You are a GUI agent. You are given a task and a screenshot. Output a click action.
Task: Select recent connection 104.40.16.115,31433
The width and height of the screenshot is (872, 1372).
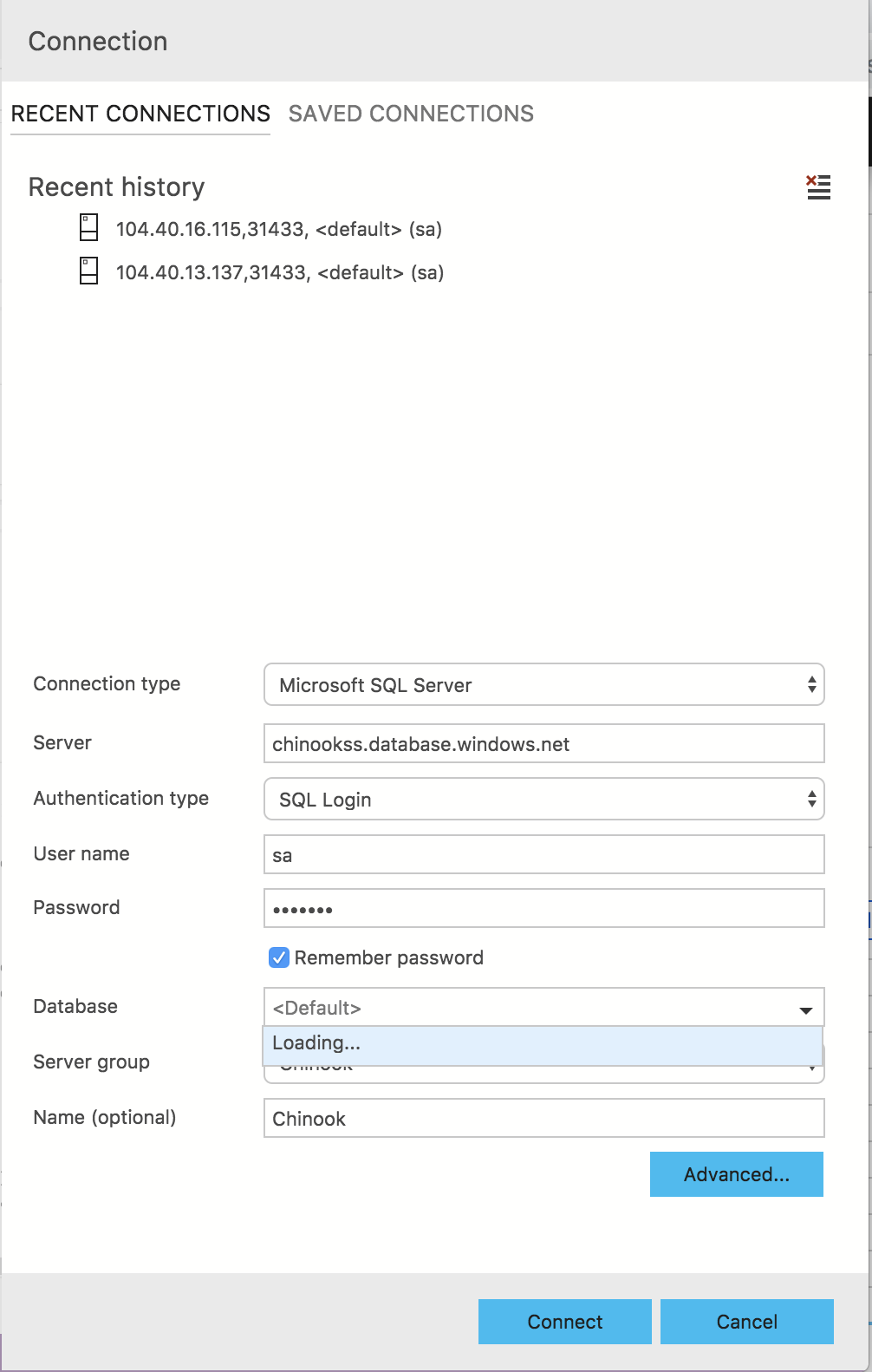click(x=279, y=229)
